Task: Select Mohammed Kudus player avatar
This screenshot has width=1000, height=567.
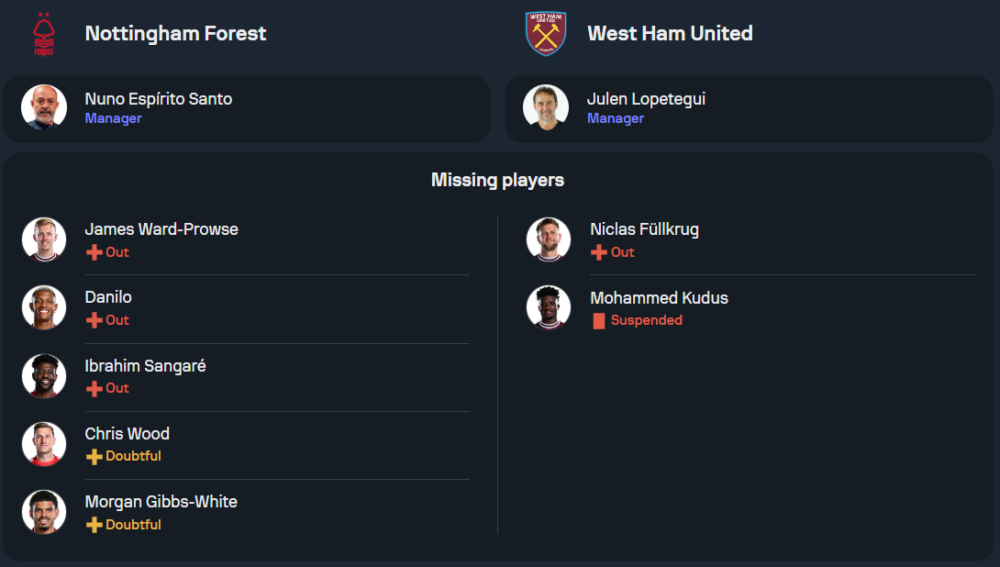Action: tap(548, 307)
